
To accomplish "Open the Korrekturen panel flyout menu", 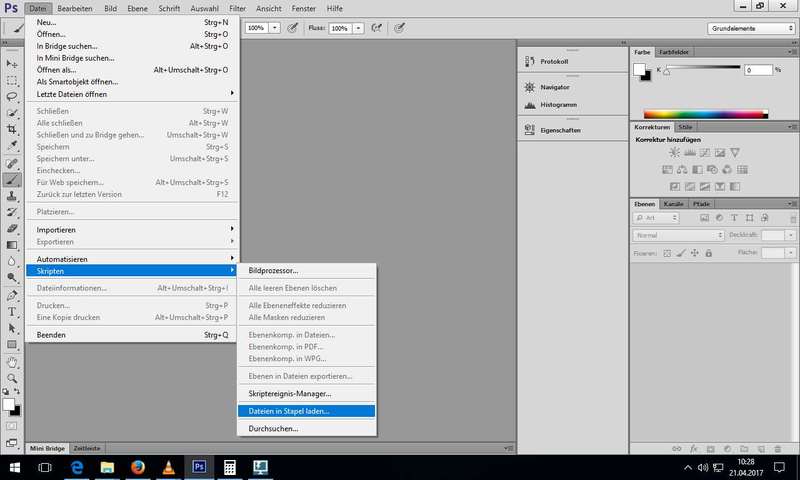I will [x=791, y=127].
